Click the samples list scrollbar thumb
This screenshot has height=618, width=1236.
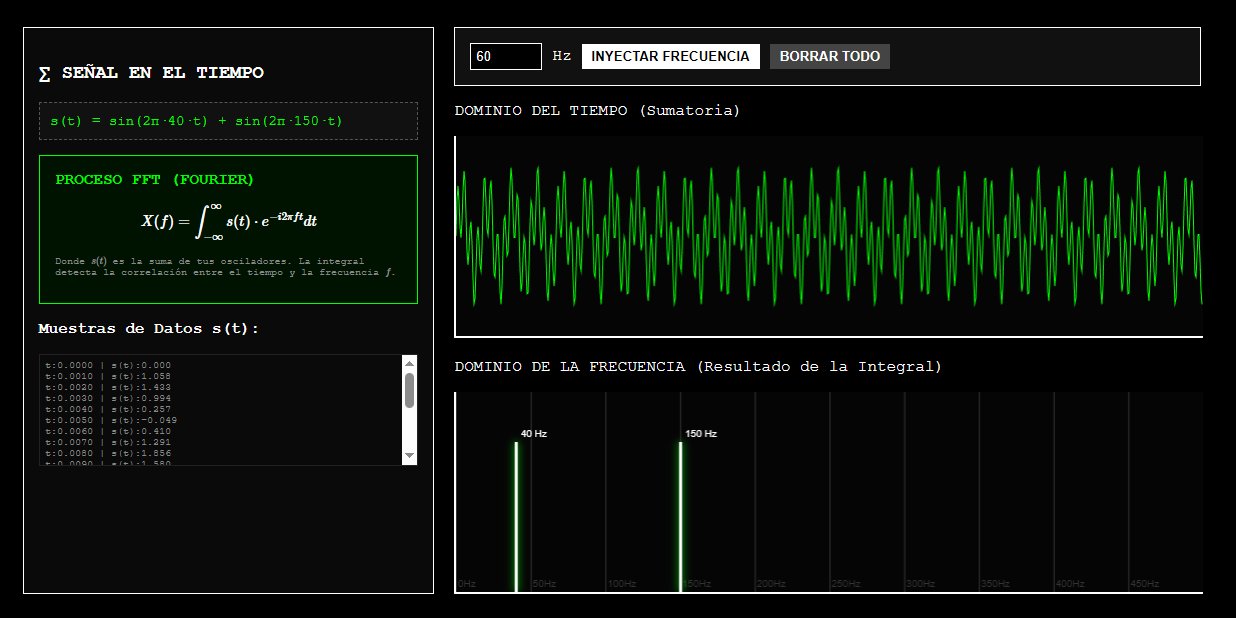pyautogui.click(x=409, y=390)
